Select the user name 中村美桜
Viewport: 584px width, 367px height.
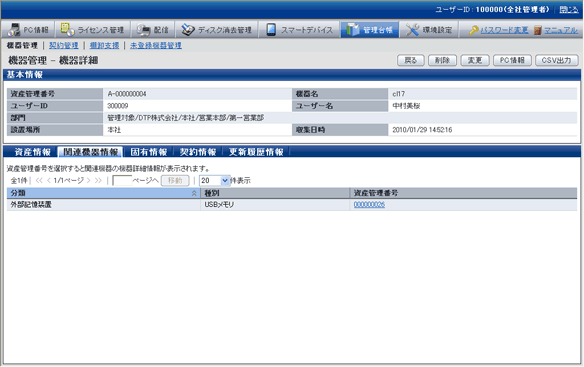click(406, 106)
